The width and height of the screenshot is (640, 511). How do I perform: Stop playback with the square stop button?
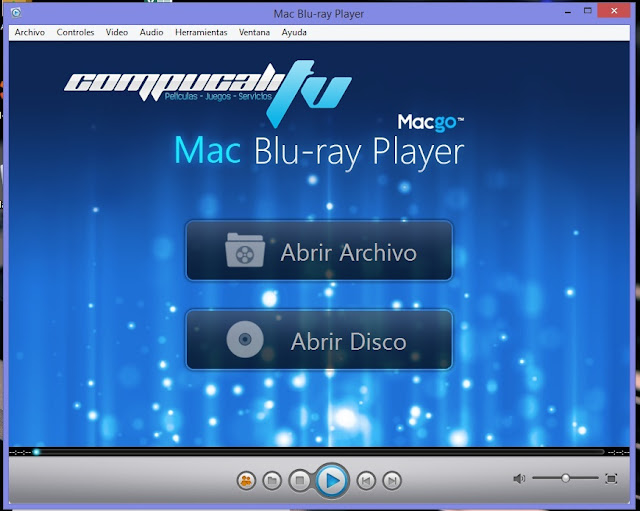coord(300,481)
